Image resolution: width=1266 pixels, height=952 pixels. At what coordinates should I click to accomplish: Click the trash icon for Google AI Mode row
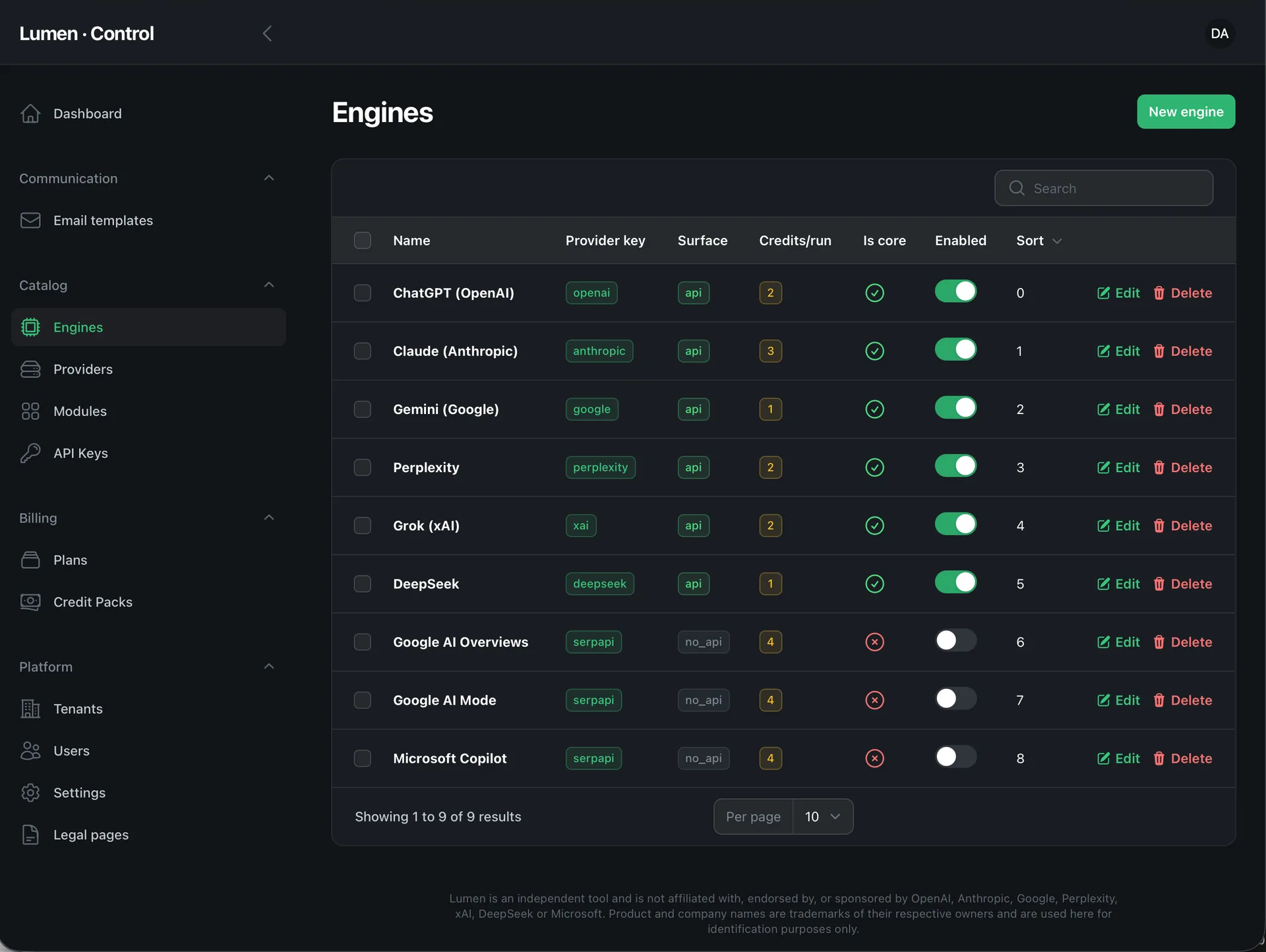click(x=1159, y=700)
